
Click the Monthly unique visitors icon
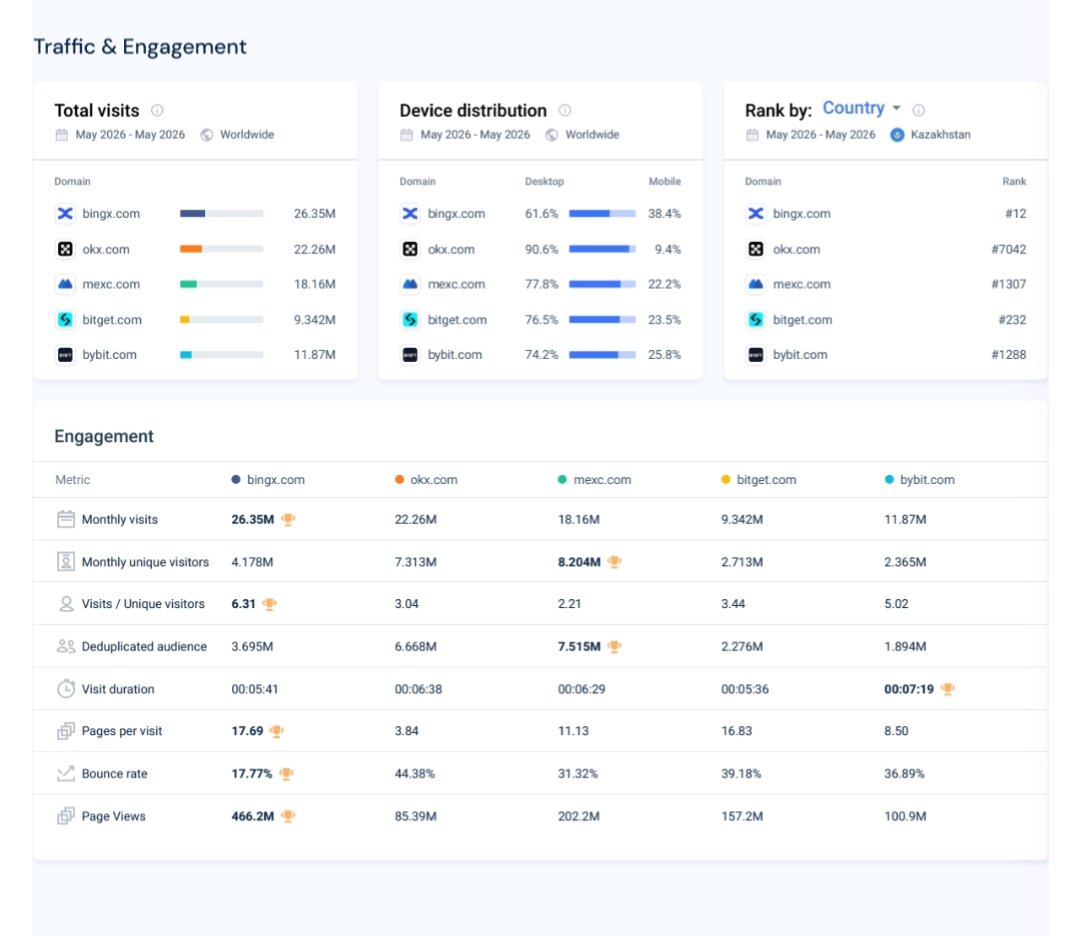tap(66, 561)
